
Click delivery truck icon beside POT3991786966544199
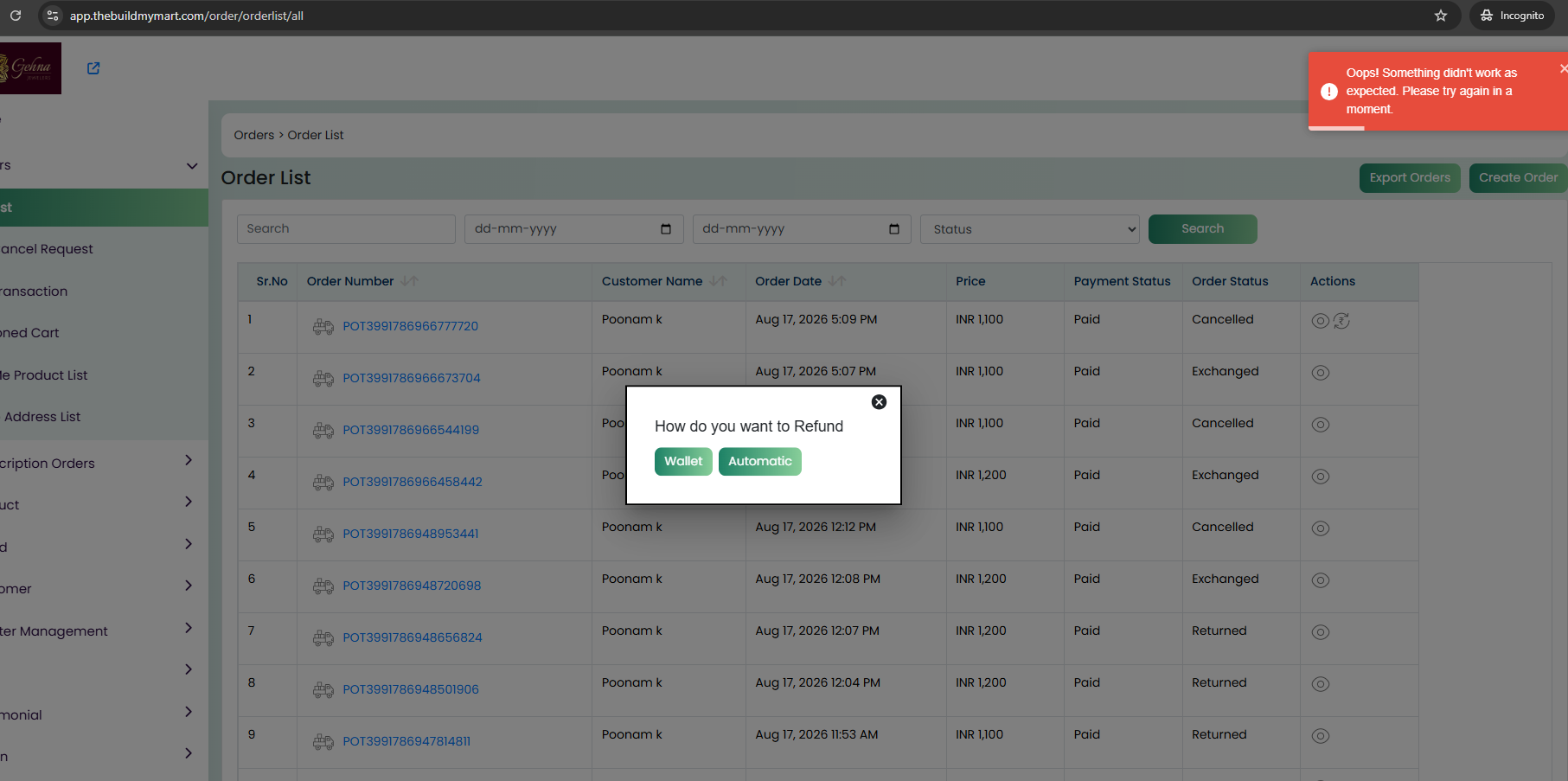point(323,431)
